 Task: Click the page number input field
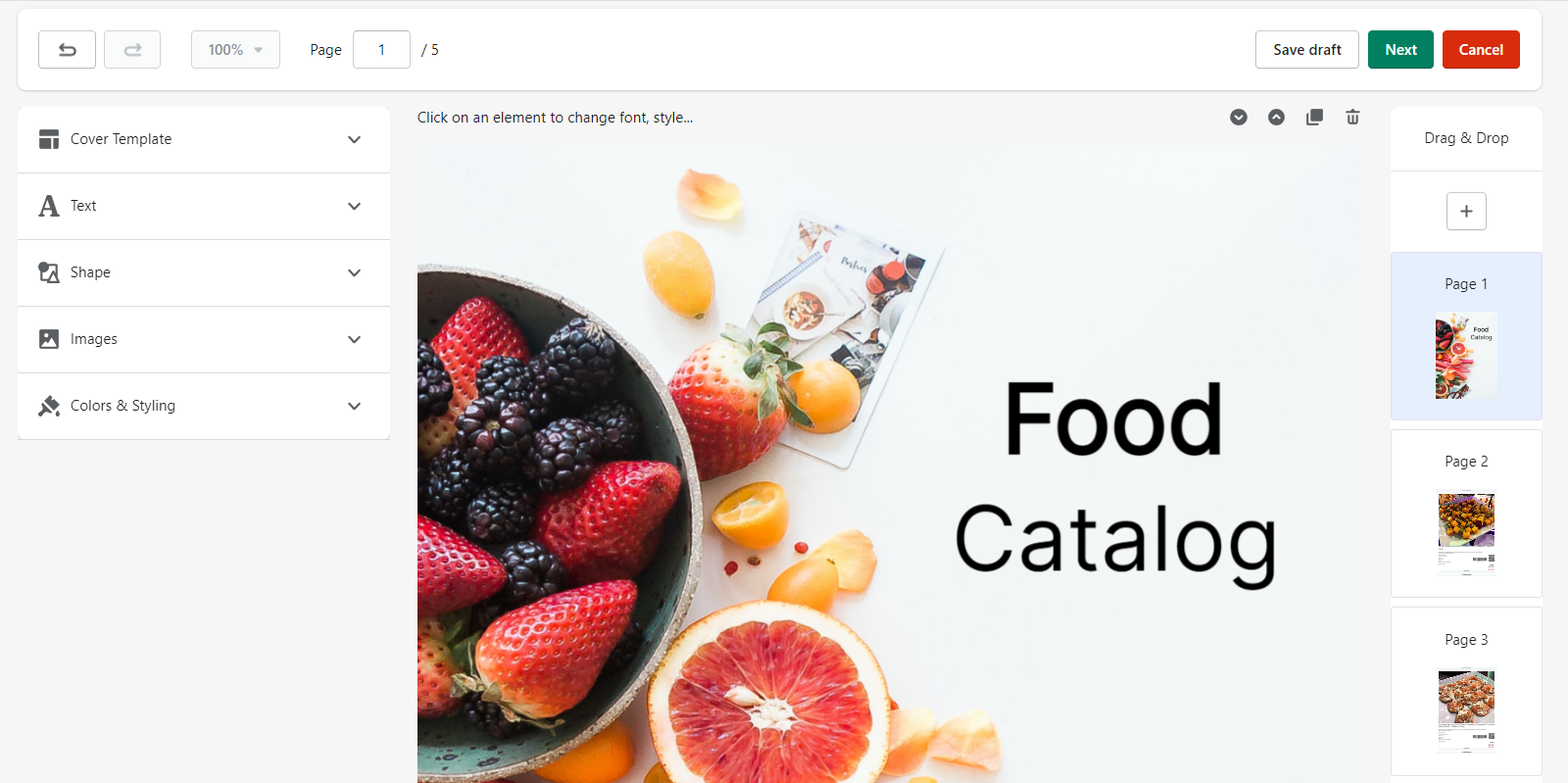point(381,50)
